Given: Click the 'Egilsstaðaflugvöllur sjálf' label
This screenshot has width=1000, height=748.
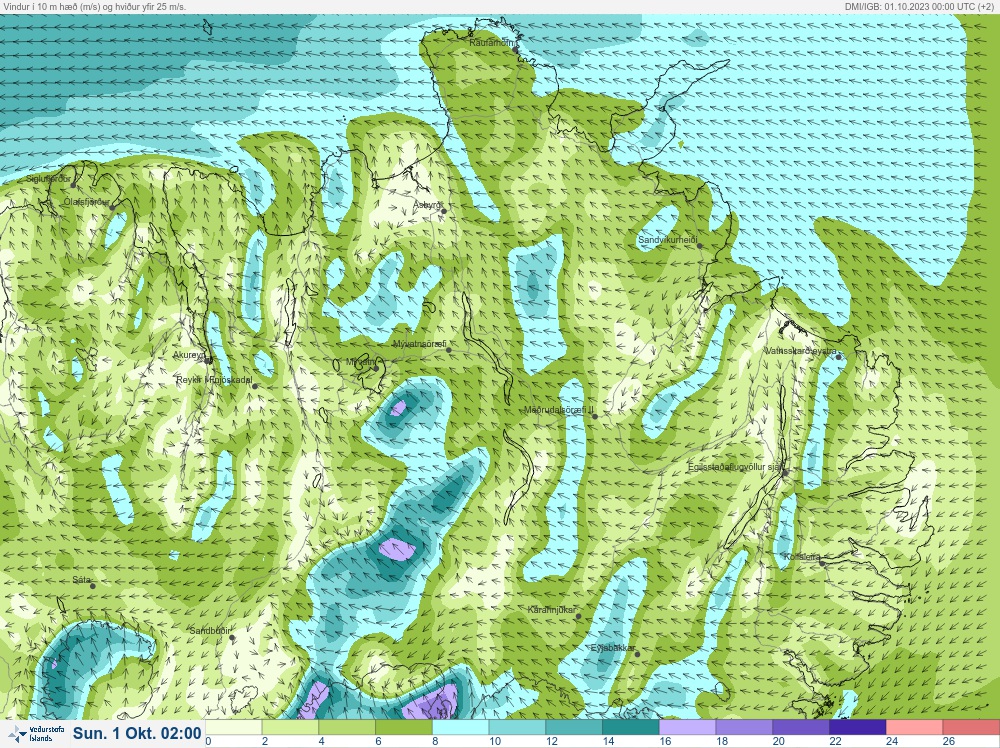Looking at the screenshot, I should (x=735, y=467).
